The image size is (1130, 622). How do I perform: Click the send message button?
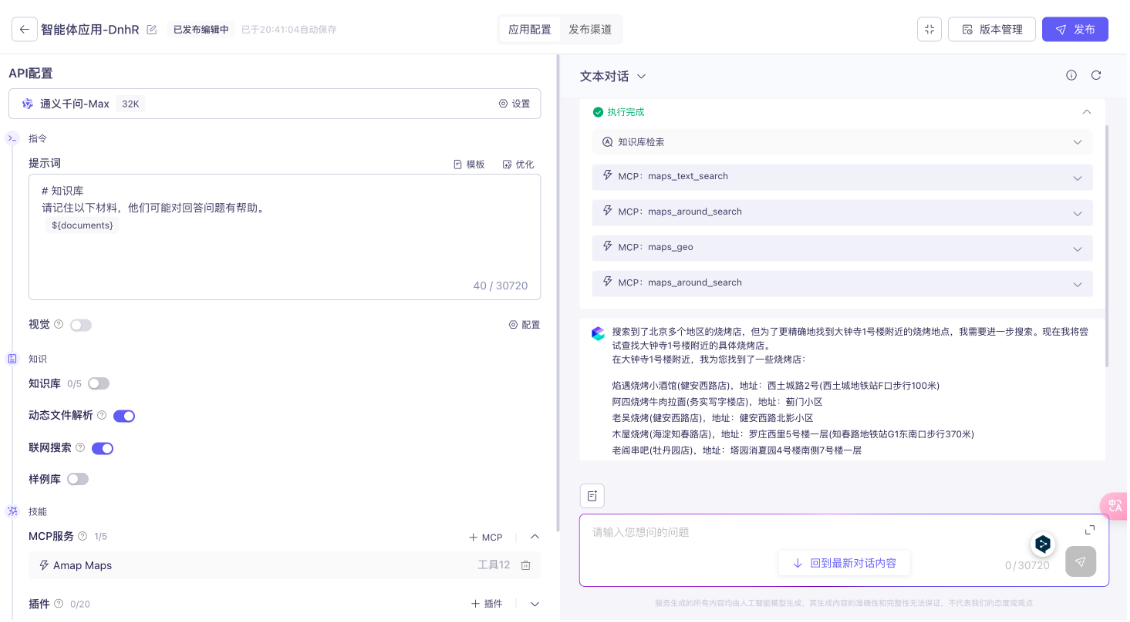1080,562
